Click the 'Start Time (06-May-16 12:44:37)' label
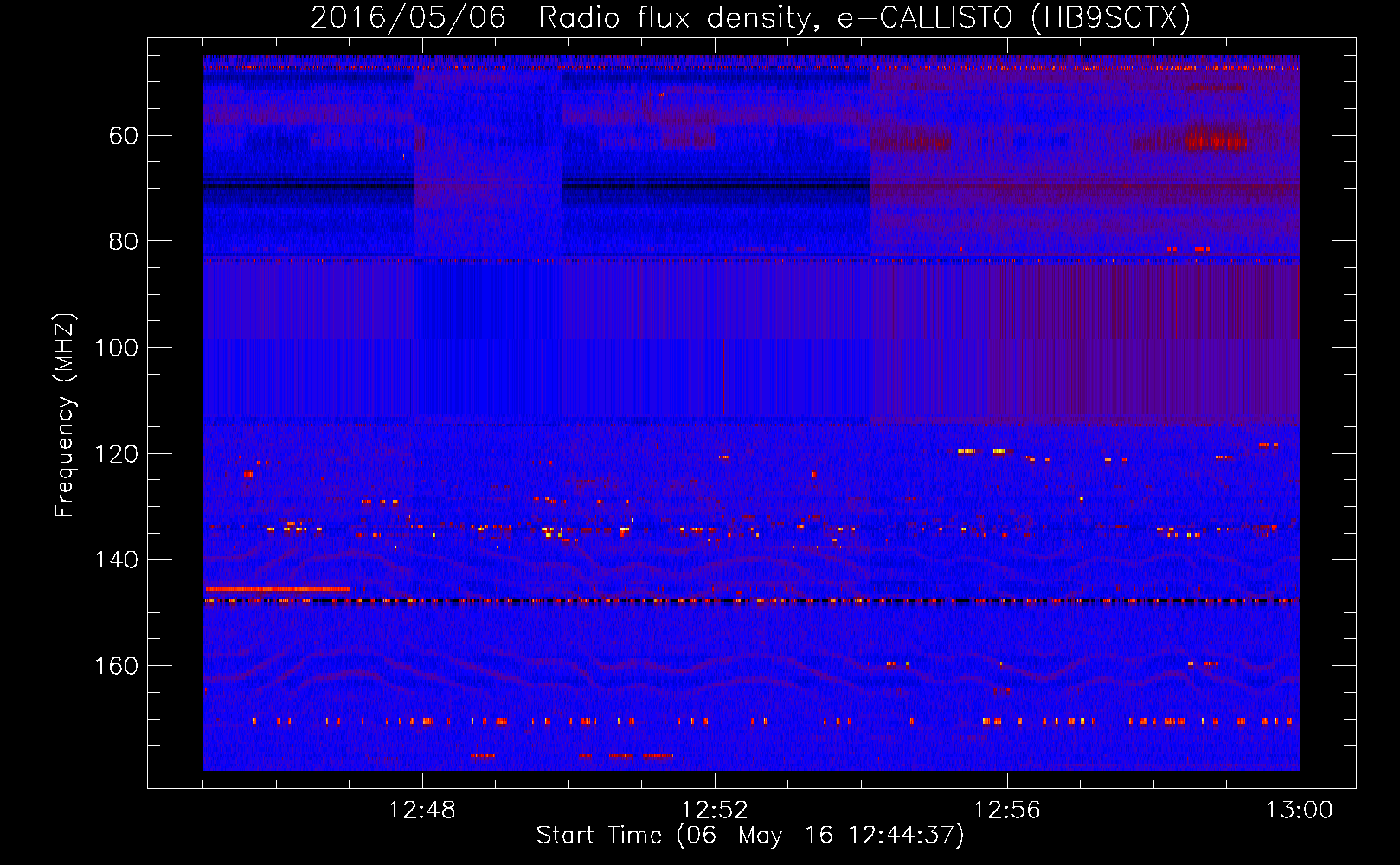The height and width of the screenshot is (865, 1400). click(750, 836)
